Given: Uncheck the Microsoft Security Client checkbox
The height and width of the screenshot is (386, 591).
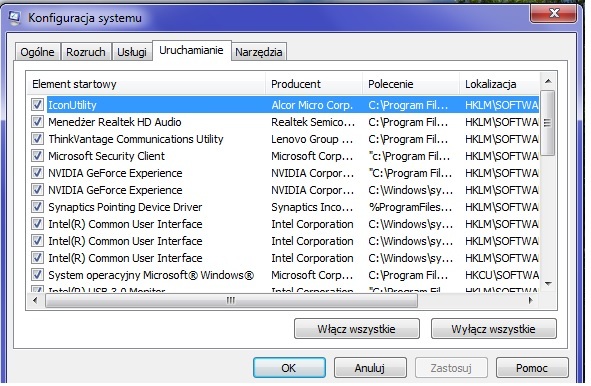Looking at the screenshot, I should pyautogui.click(x=37, y=155).
